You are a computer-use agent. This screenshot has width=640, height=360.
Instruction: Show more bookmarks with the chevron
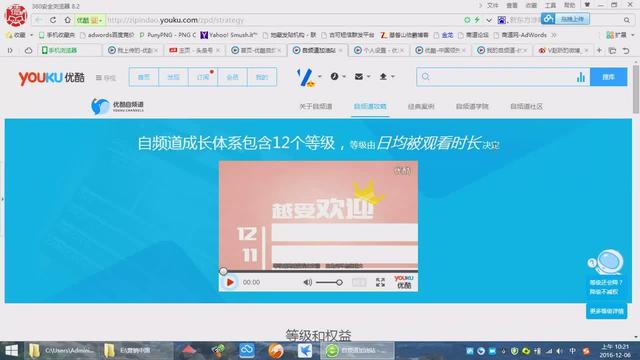point(554,35)
